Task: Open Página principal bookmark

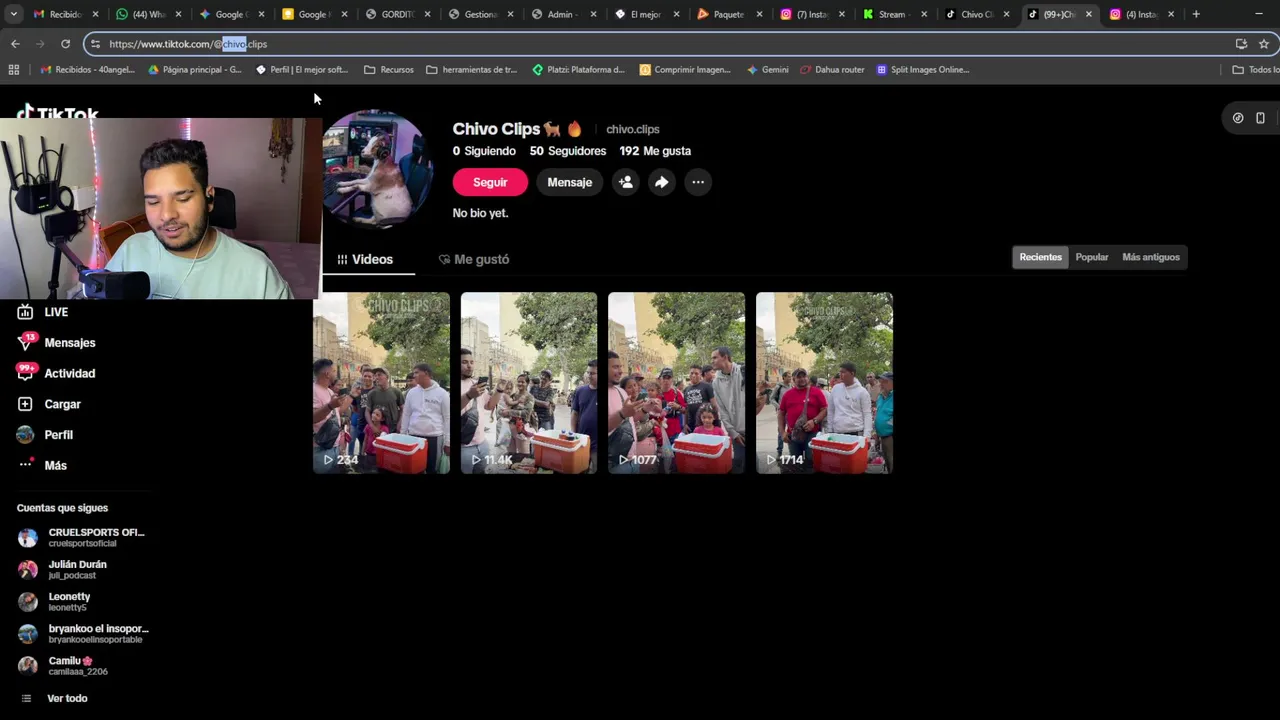Action: click(195, 70)
